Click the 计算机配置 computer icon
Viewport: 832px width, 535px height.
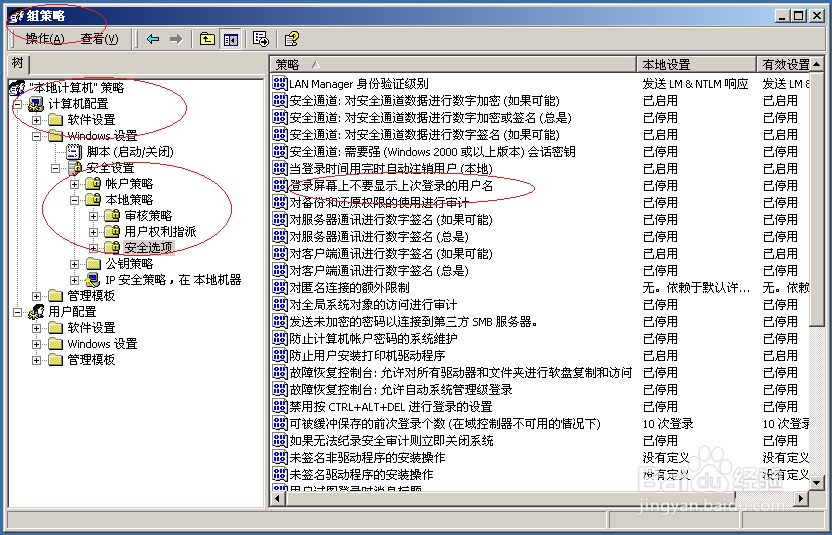coord(36,104)
